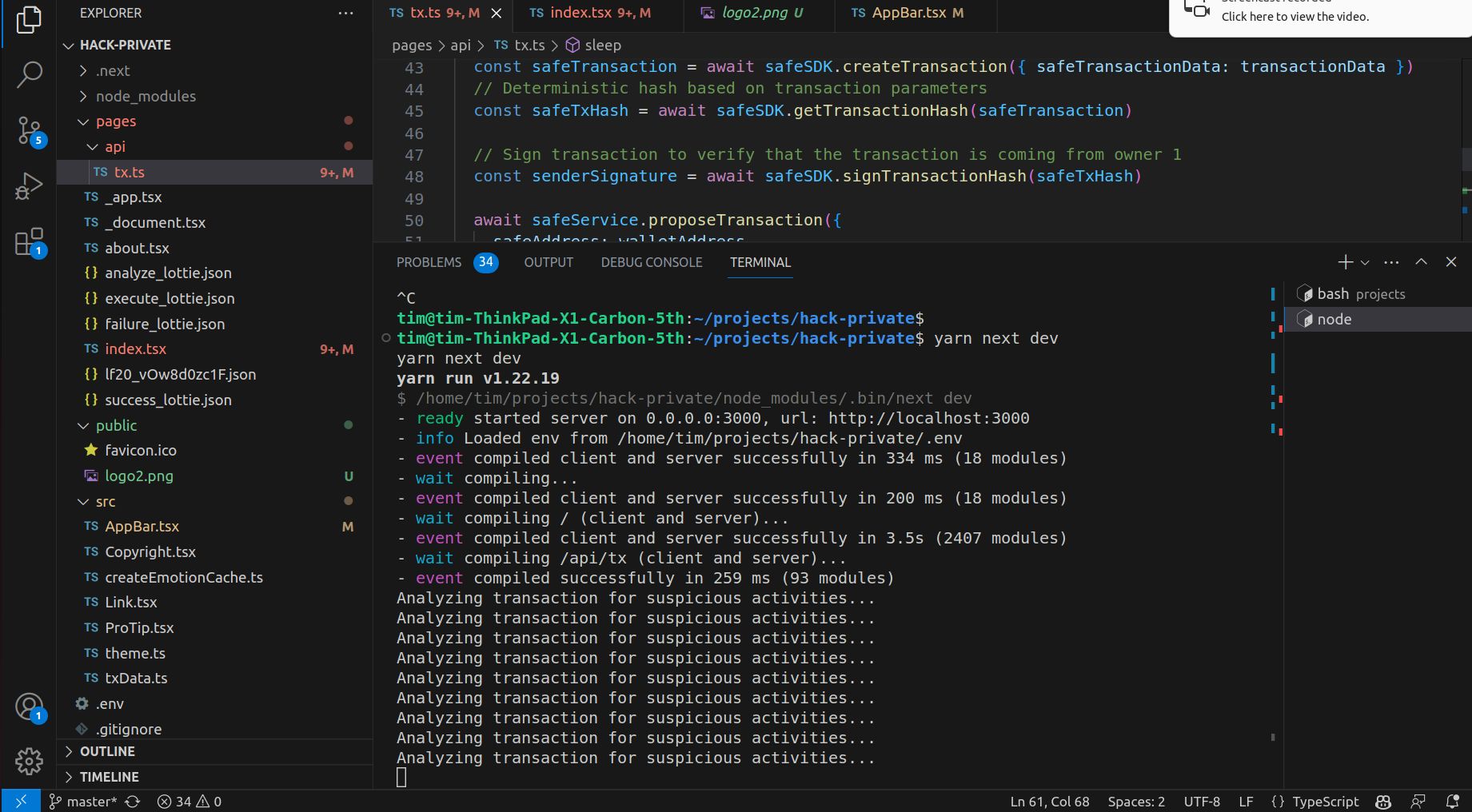Change encoding via UTF-8 status item

pyautogui.click(x=1202, y=801)
